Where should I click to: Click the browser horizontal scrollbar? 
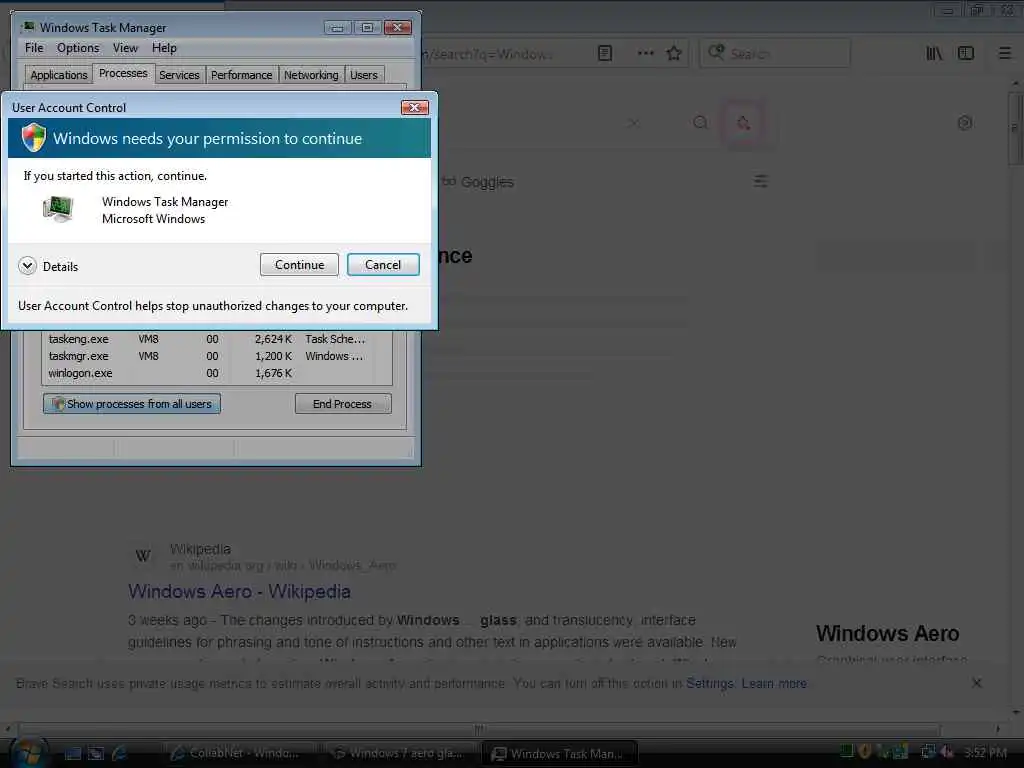coord(479,729)
